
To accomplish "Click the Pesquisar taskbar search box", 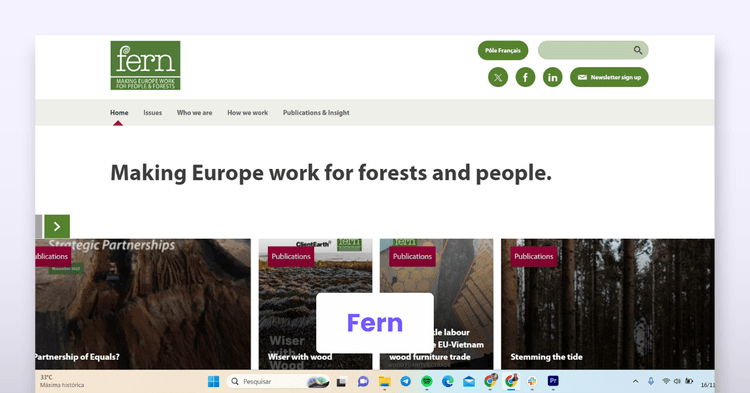I will [278, 381].
